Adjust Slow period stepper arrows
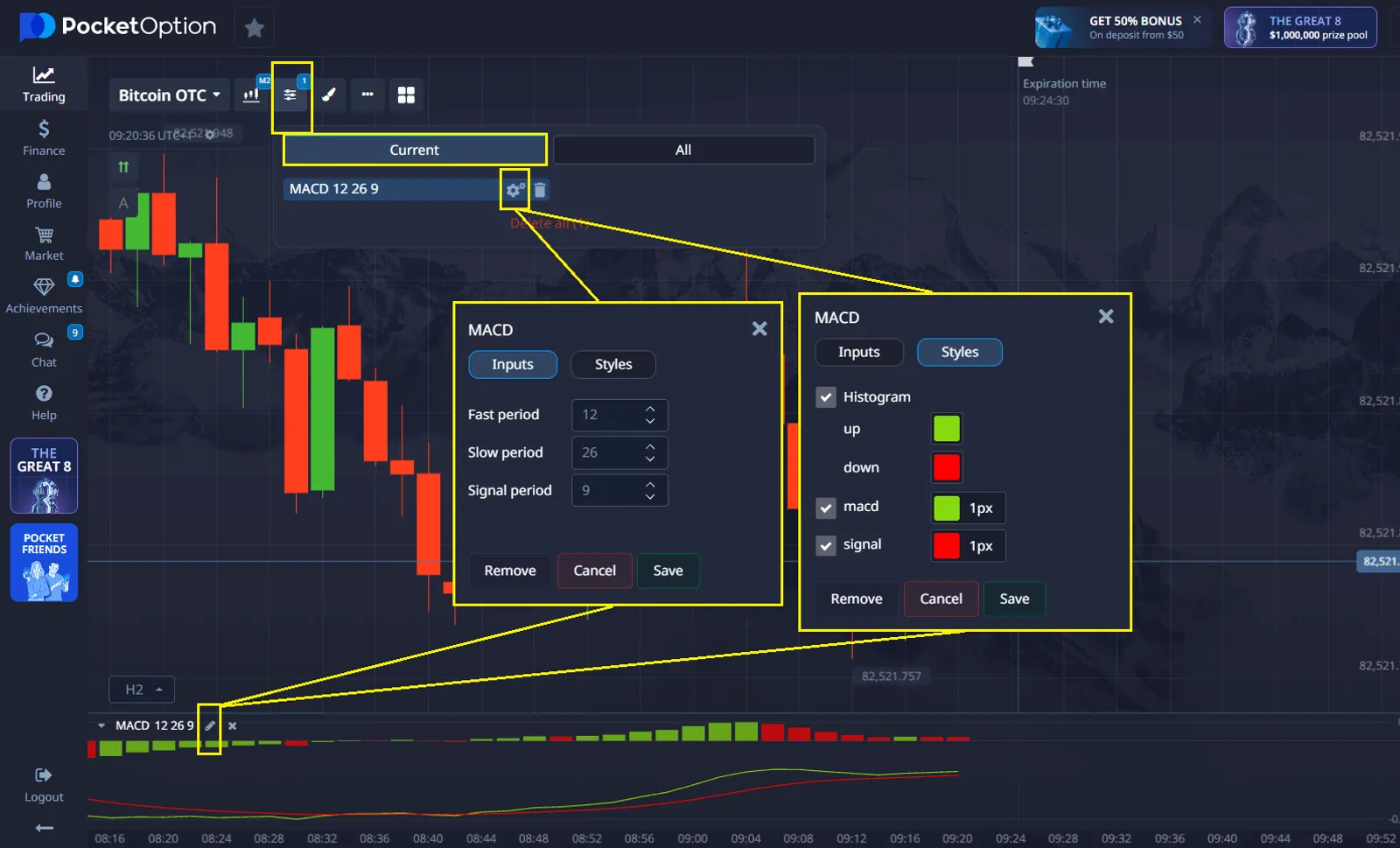Screen dimensions: 1400x848 [x=650, y=452]
